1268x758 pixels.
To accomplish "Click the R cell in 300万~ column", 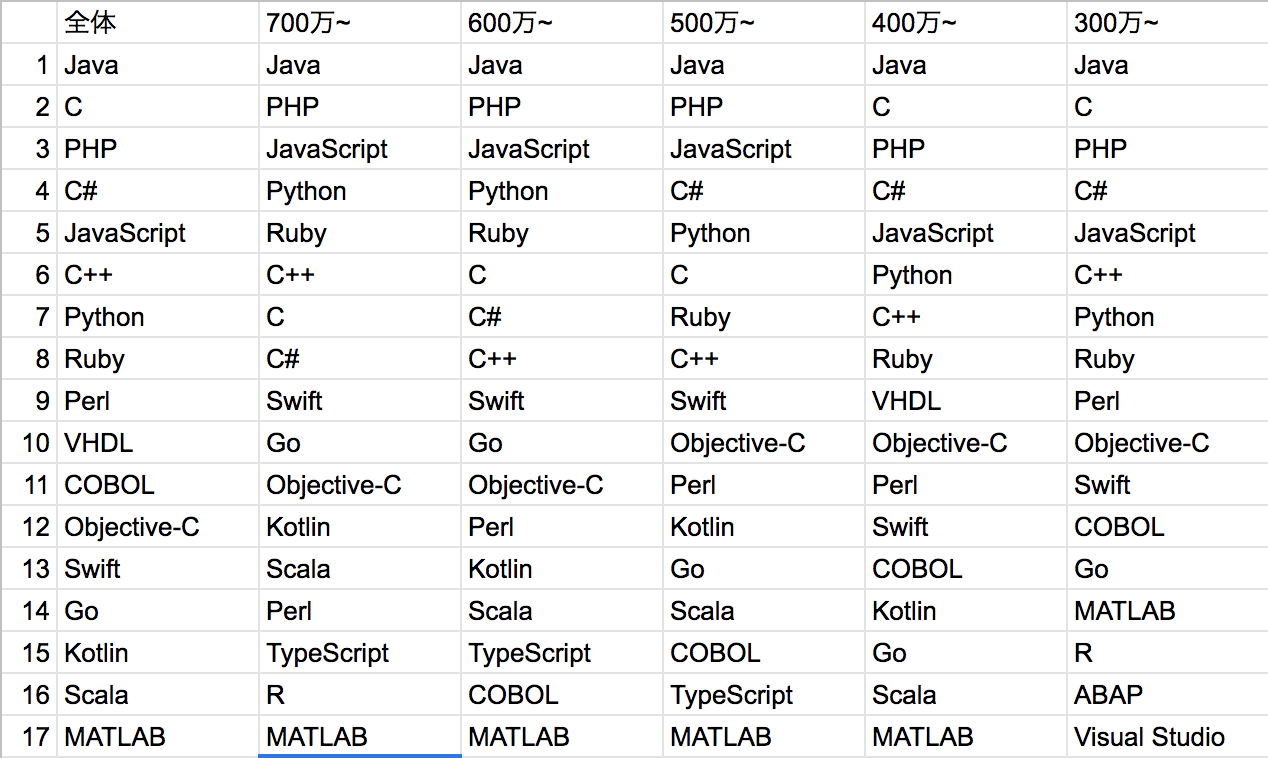I will [1084, 654].
